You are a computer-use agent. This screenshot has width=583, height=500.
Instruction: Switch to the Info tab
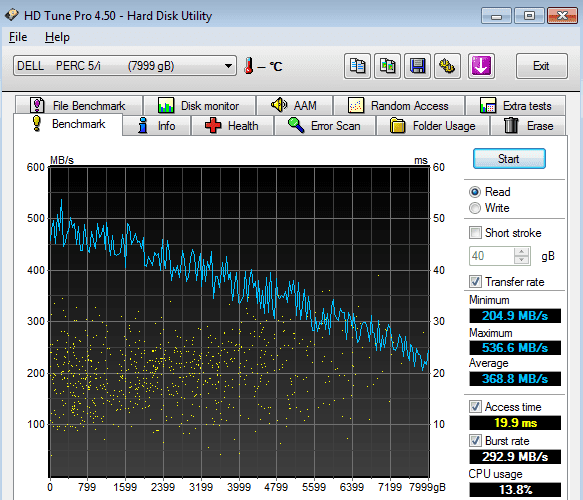coord(157,126)
